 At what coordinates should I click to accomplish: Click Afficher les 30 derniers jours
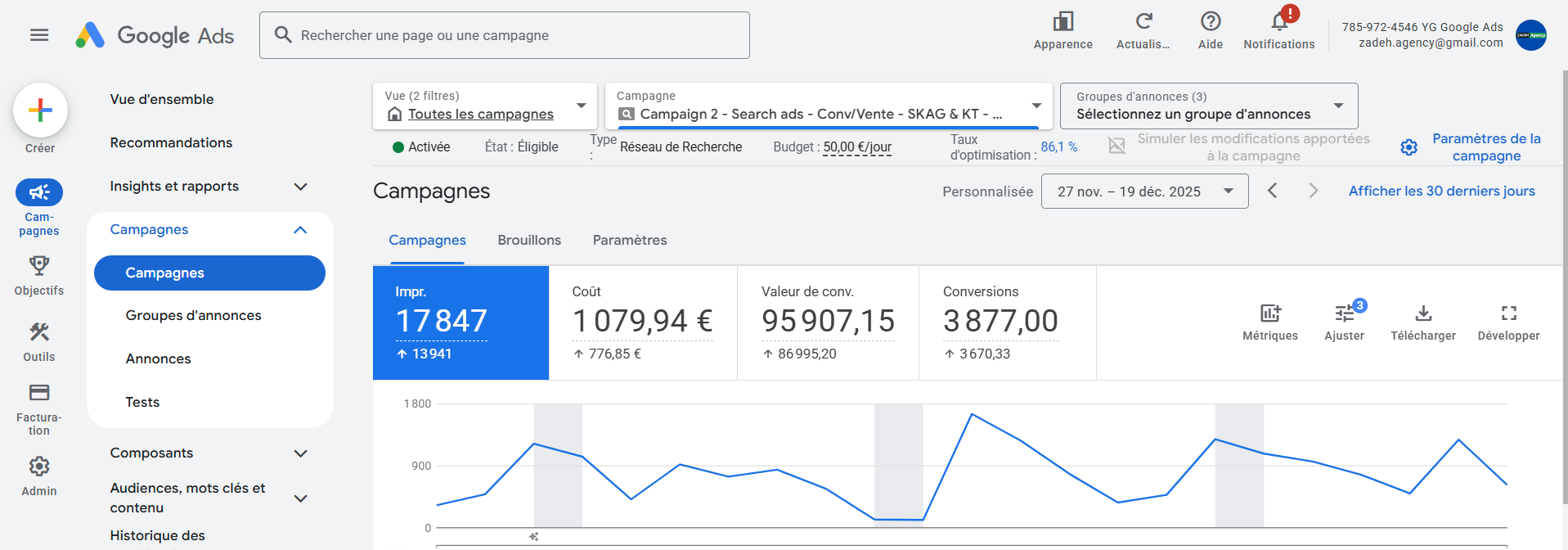(x=1441, y=192)
